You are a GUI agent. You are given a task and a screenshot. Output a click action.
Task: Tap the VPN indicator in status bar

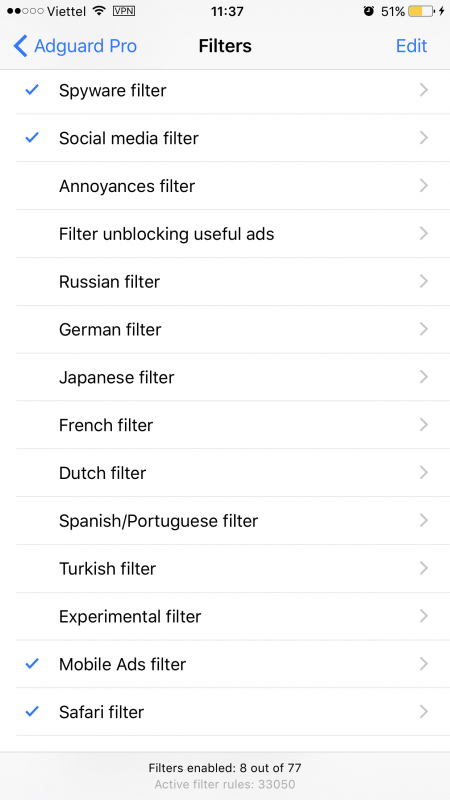point(124,11)
